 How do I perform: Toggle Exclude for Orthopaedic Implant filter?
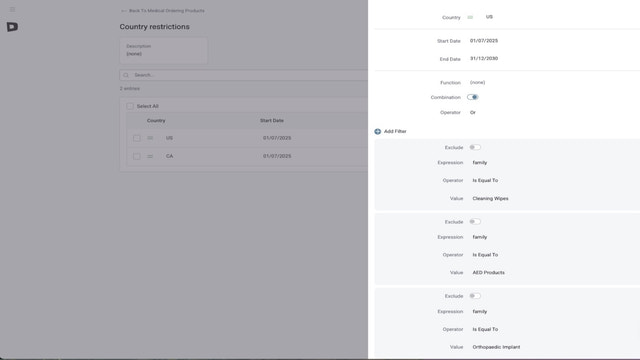475,296
